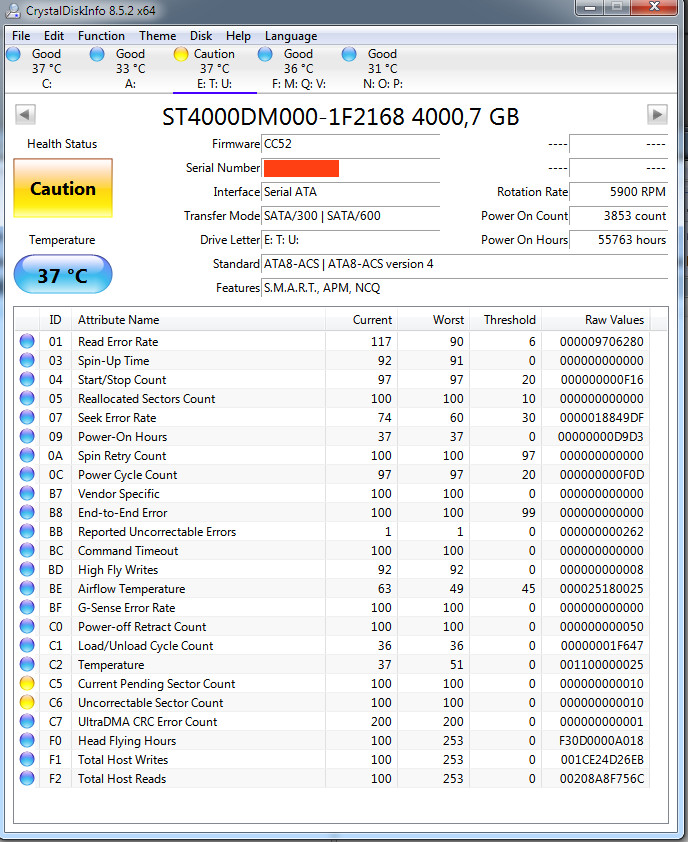This screenshot has height=842, width=688.
Task: Open the Function menu
Action: pyautogui.click(x=101, y=36)
